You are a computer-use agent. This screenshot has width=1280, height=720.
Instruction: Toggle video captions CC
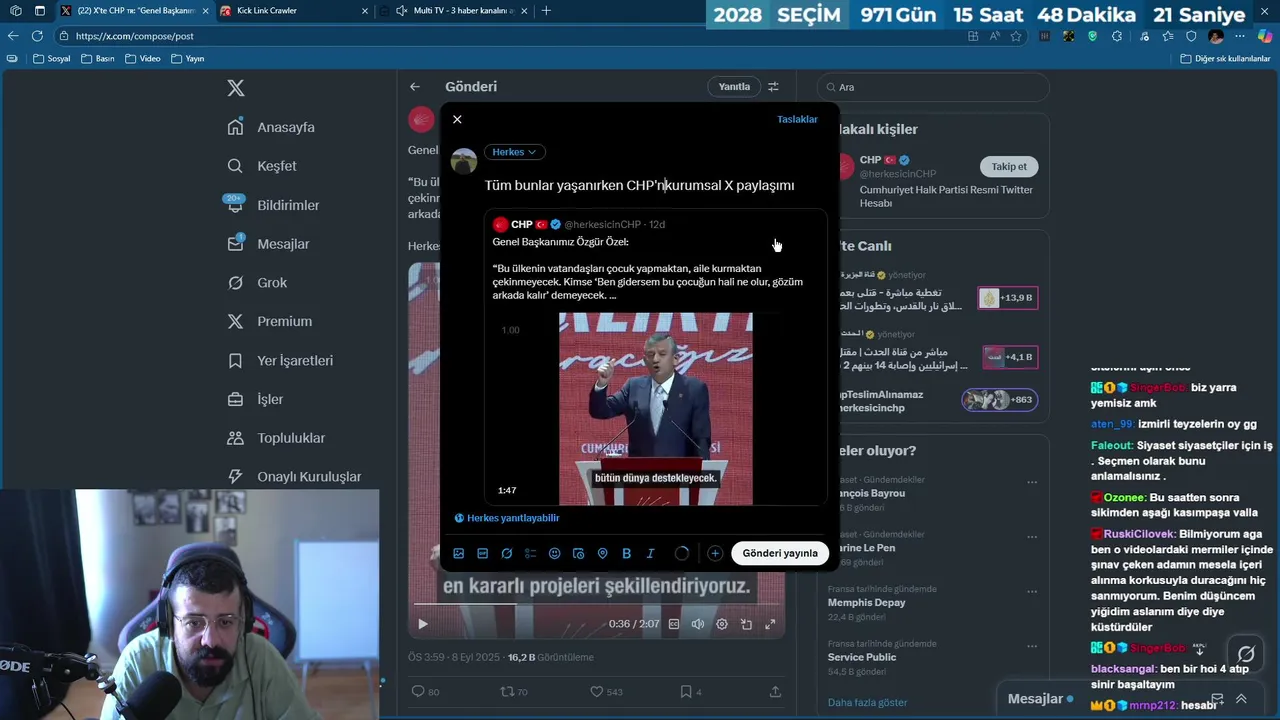point(674,624)
